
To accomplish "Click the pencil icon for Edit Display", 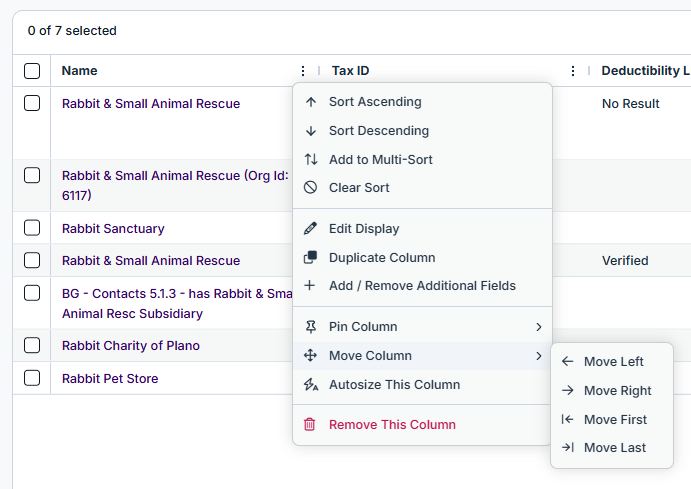I will tap(310, 229).
